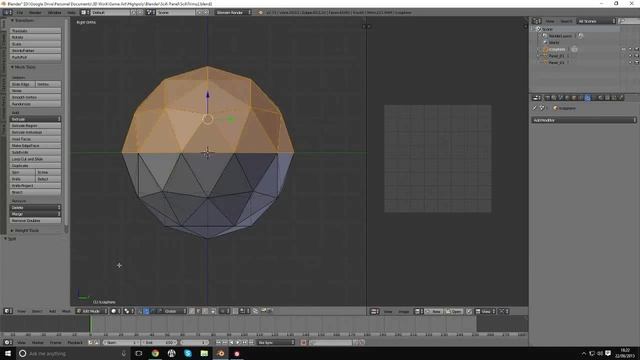The width and height of the screenshot is (640, 360).
Task: Click the Loop Cut and Slide button
Action: tap(36, 159)
